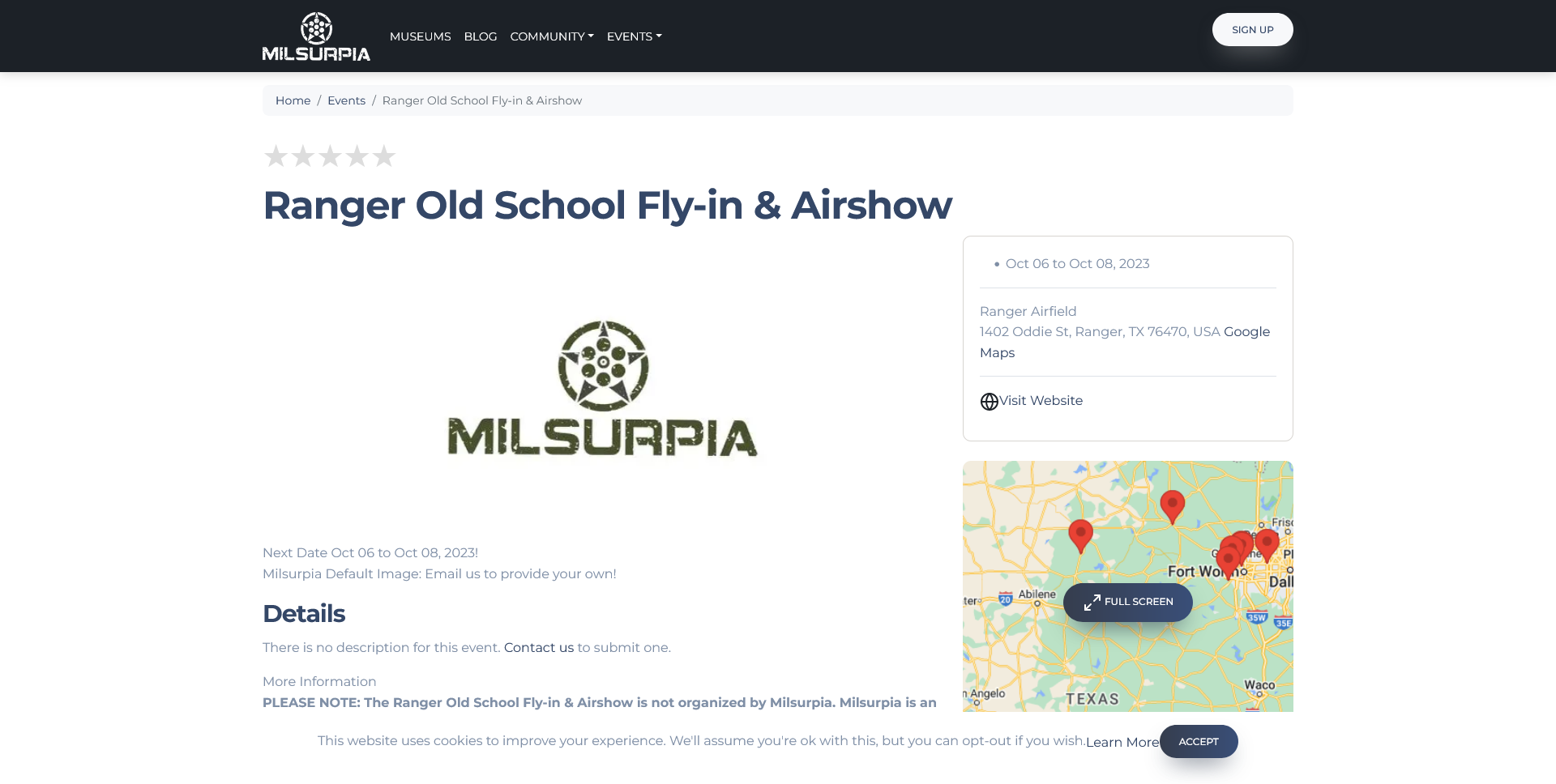The width and height of the screenshot is (1556, 784).
Task: Click the 'Next Date Oct 06 to Oct 08, 2023!' text
Action: coord(370,553)
